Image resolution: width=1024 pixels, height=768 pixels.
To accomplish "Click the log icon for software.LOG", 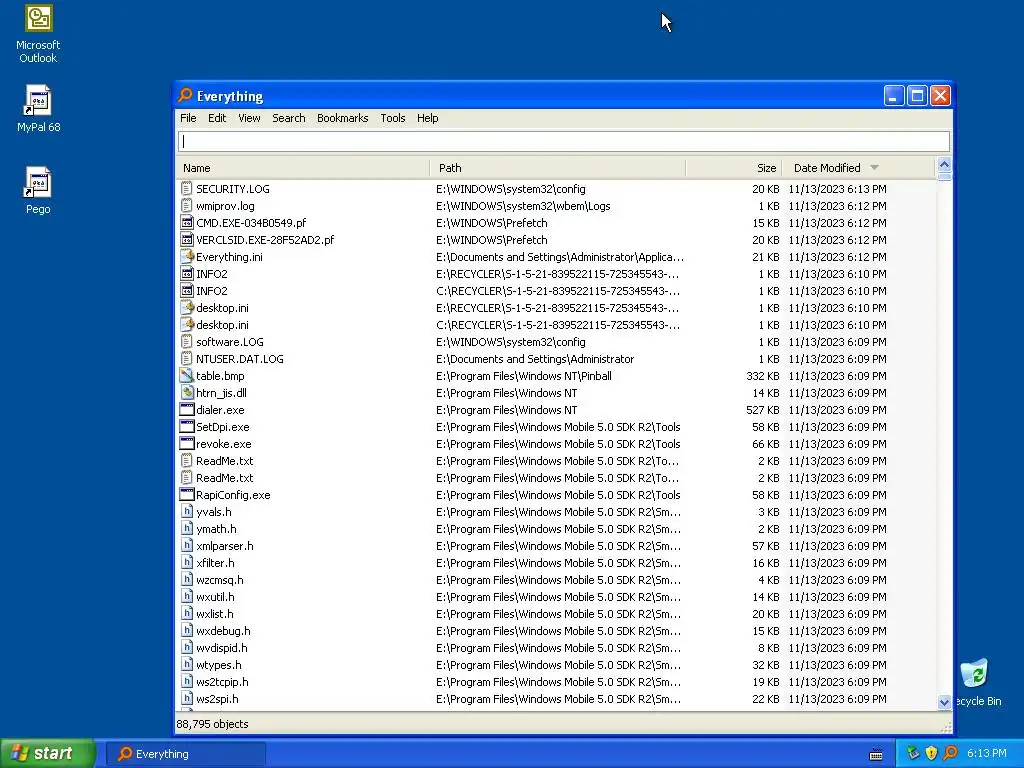I will (x=187, y=342).
